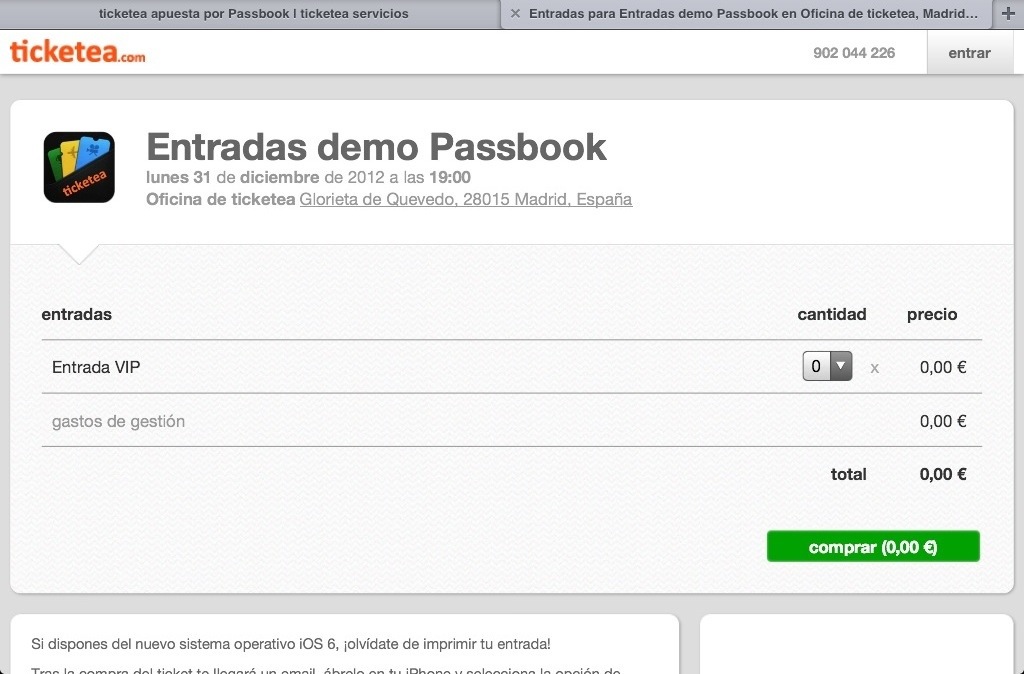
Task: Click the precio column header
Action: point(932,314)
